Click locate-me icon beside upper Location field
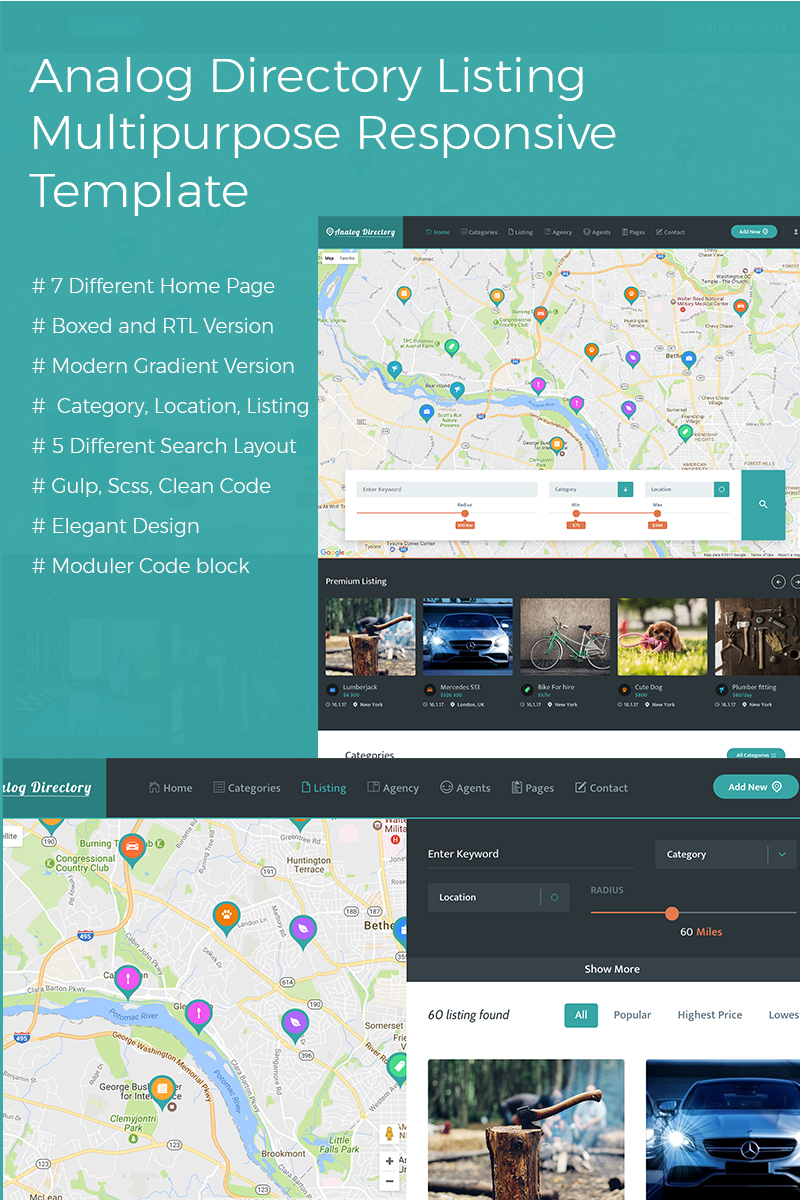This screenshot has width=800, height=1200. tap(721, 489)
